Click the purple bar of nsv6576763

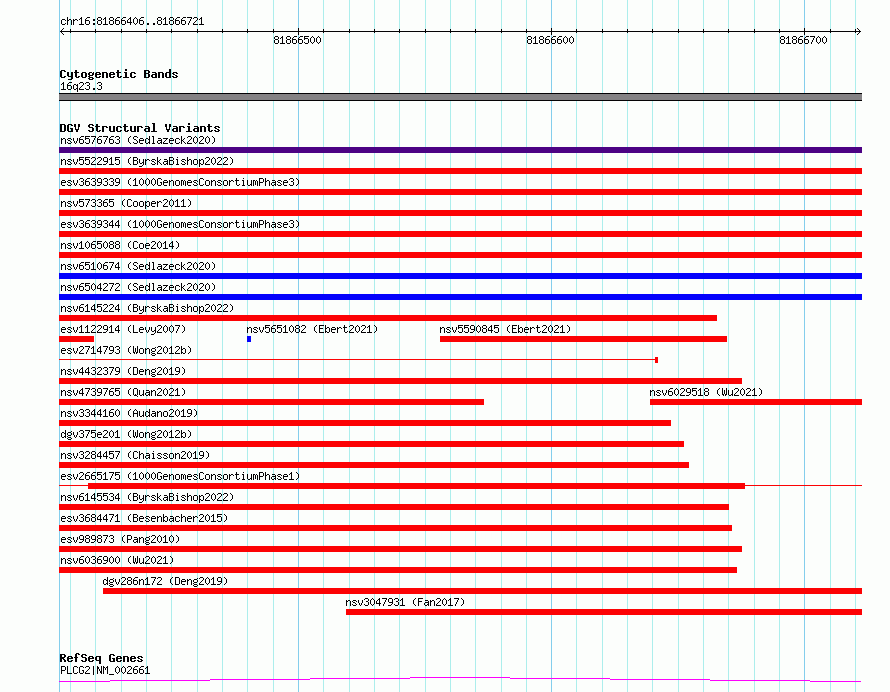point(460,150)
